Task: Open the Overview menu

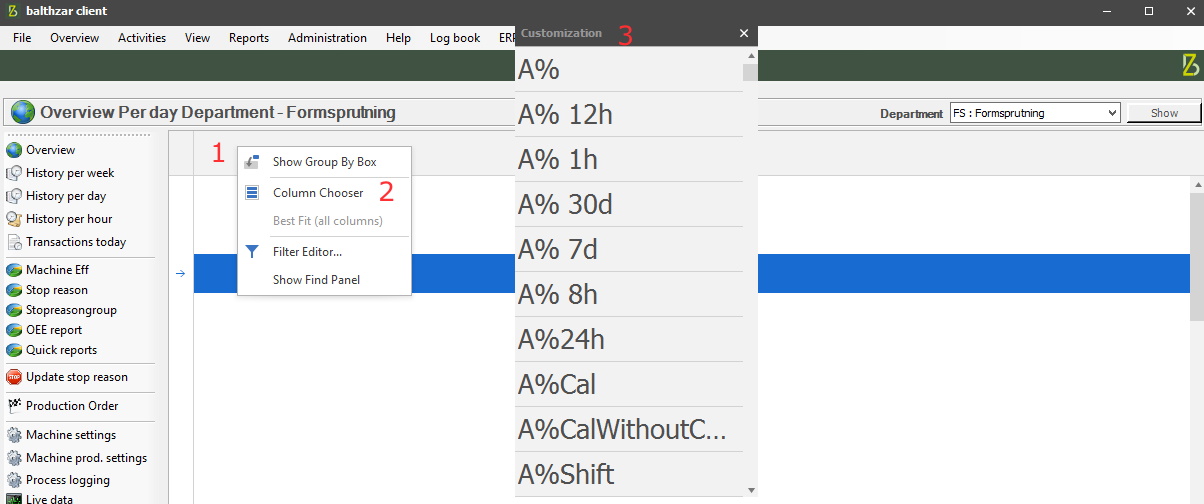Action: [x=75, y=38]
